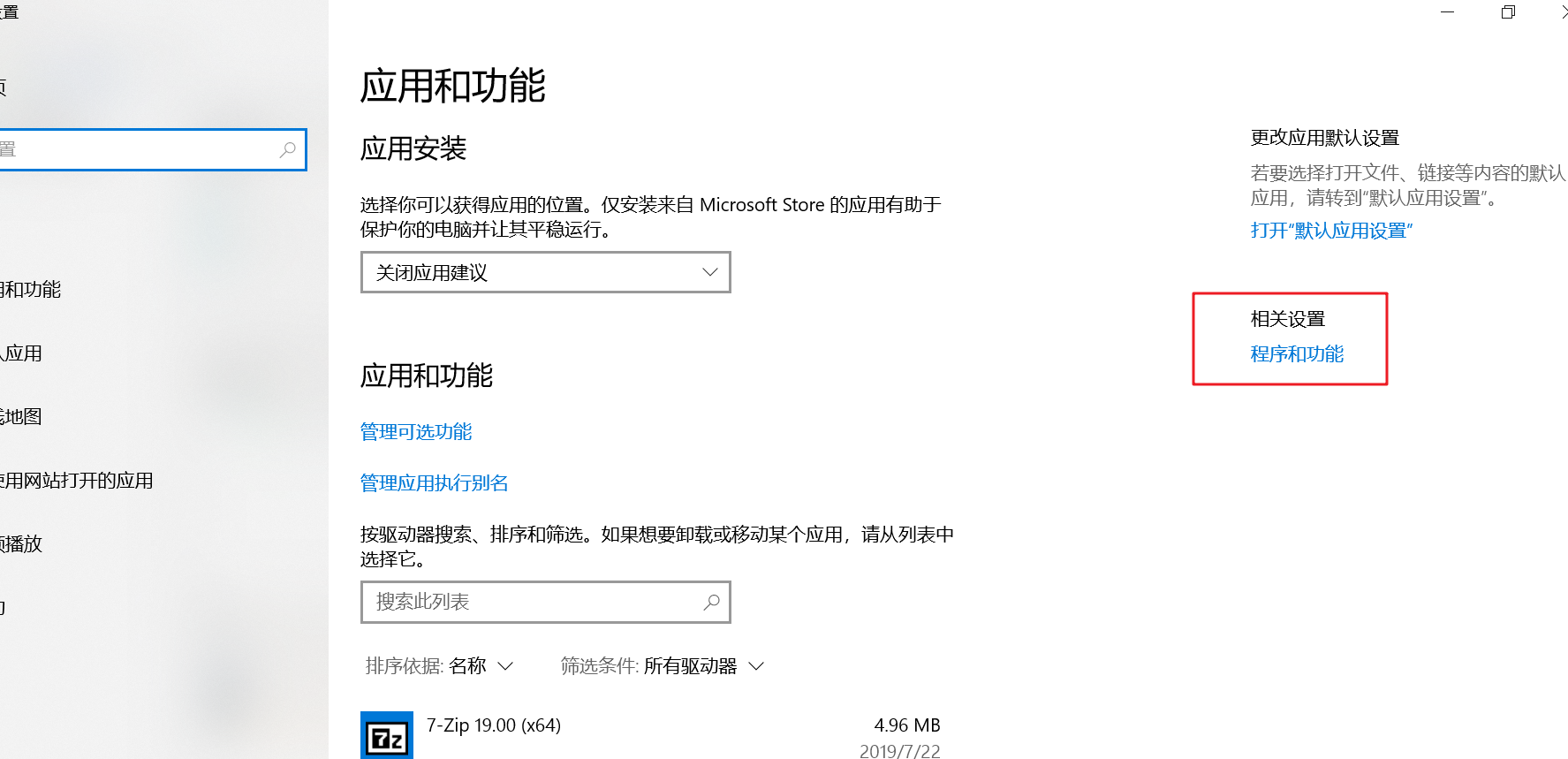This screenshot has height=759, width=1568.
Task: Click the 4.96 MB size value
Action: click(907, 725)
